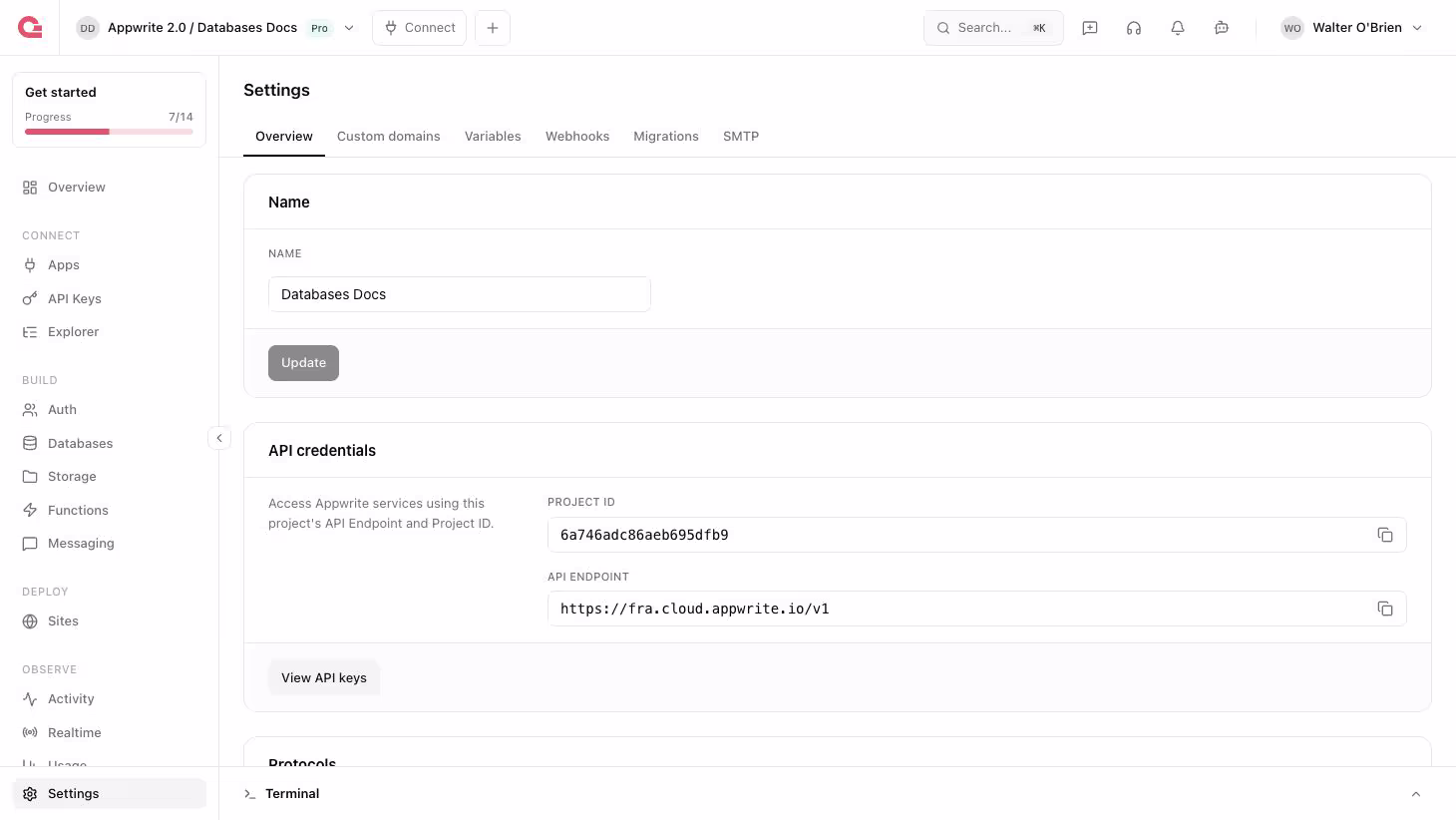Switch to SMTP tab

(741, 137)
